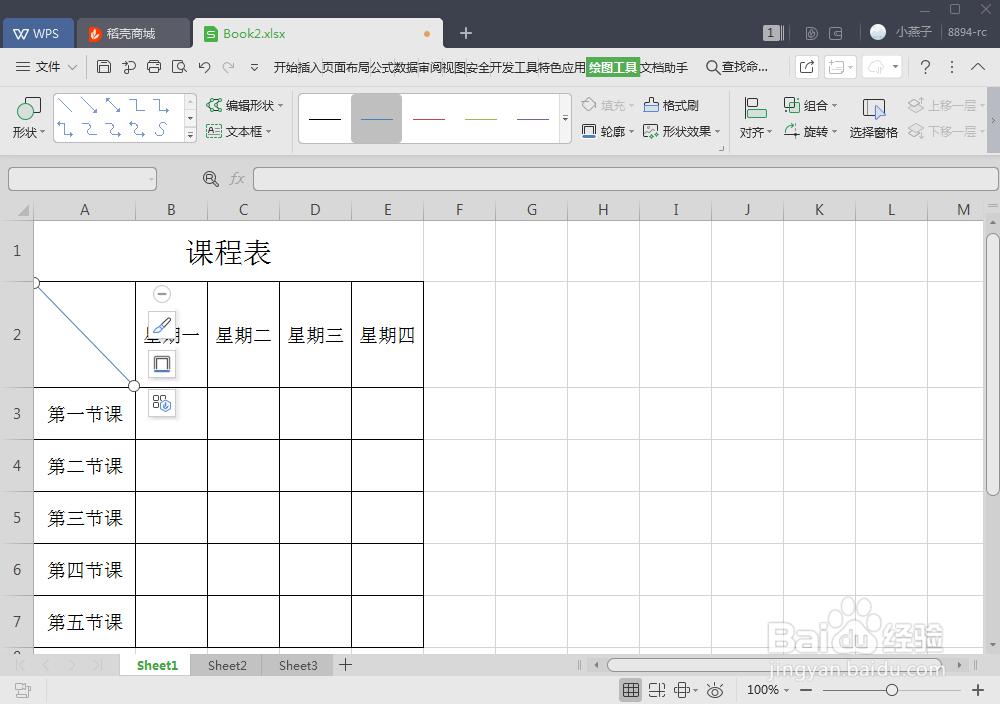Open the 文档助手 tab
Image resolution: width=1000 pixels, height=704 pixels.
tap(664, 67)
